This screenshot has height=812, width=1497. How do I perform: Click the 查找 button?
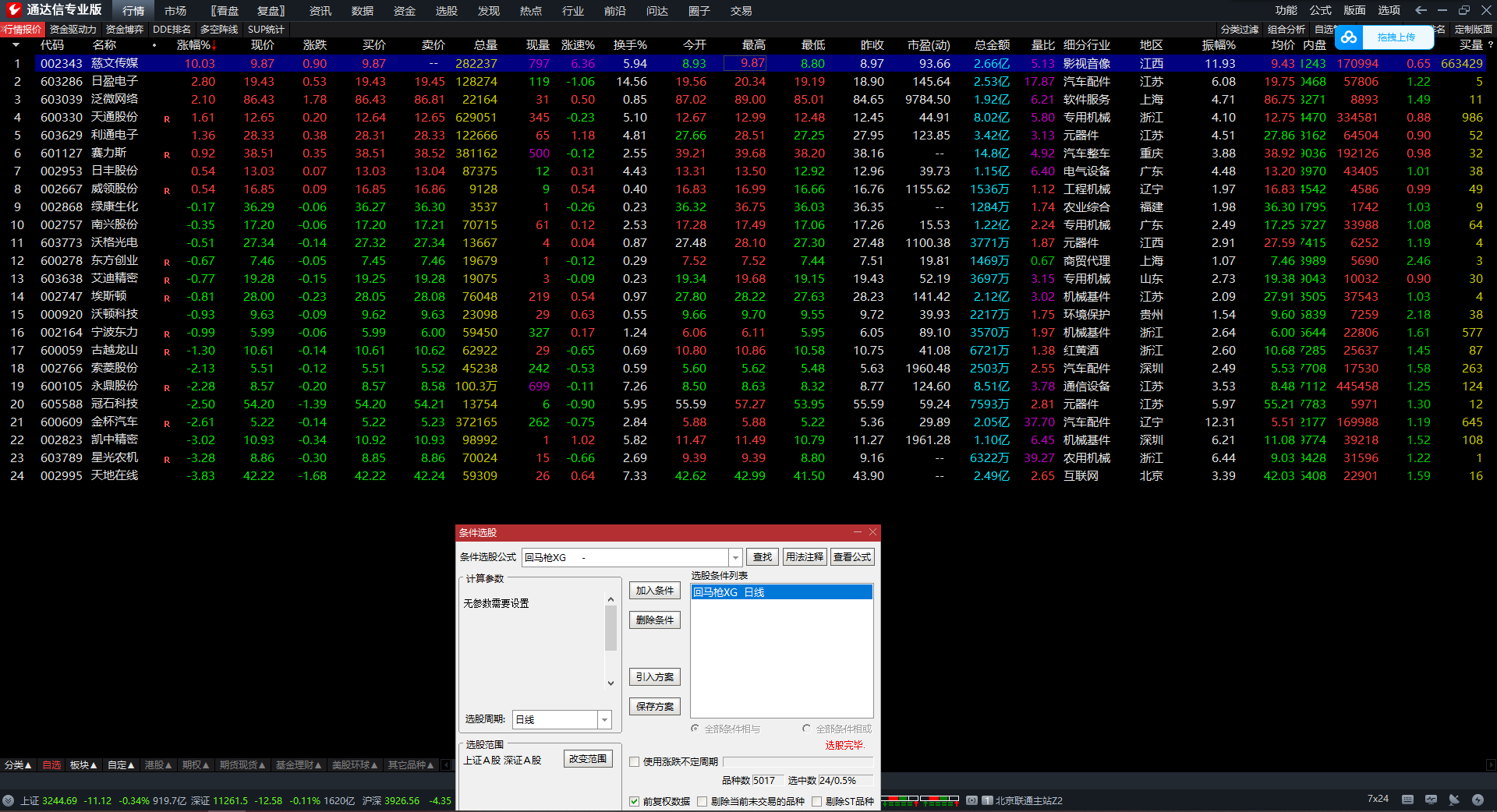coord(763,557)
